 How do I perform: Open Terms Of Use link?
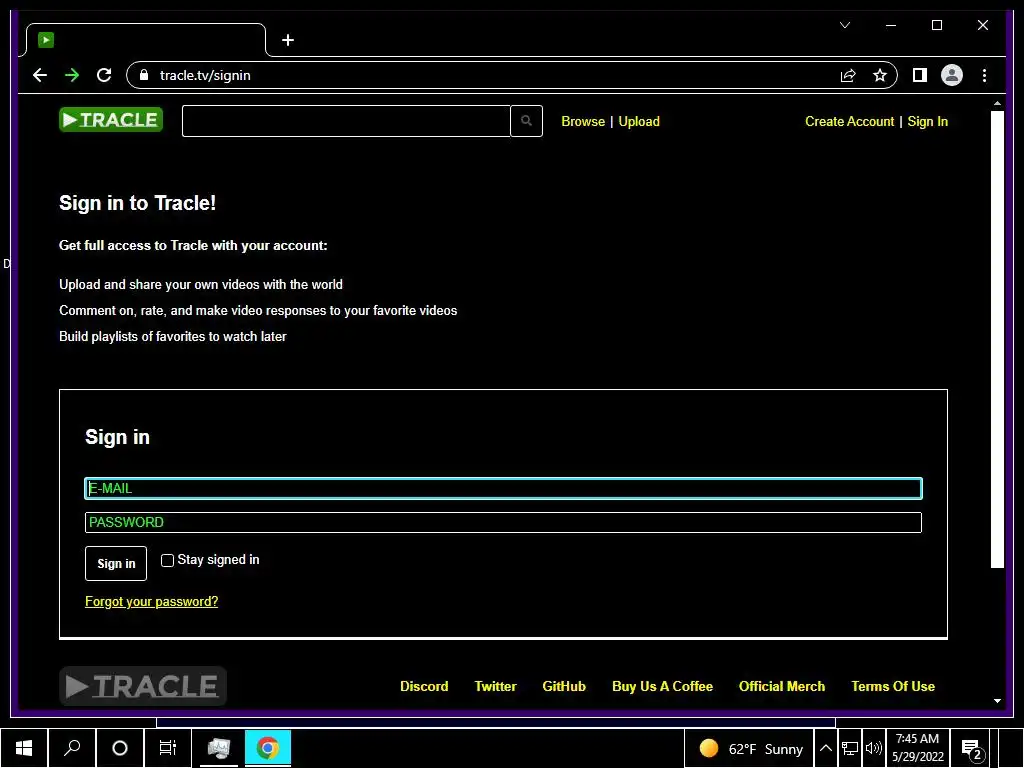click(893, 686)
